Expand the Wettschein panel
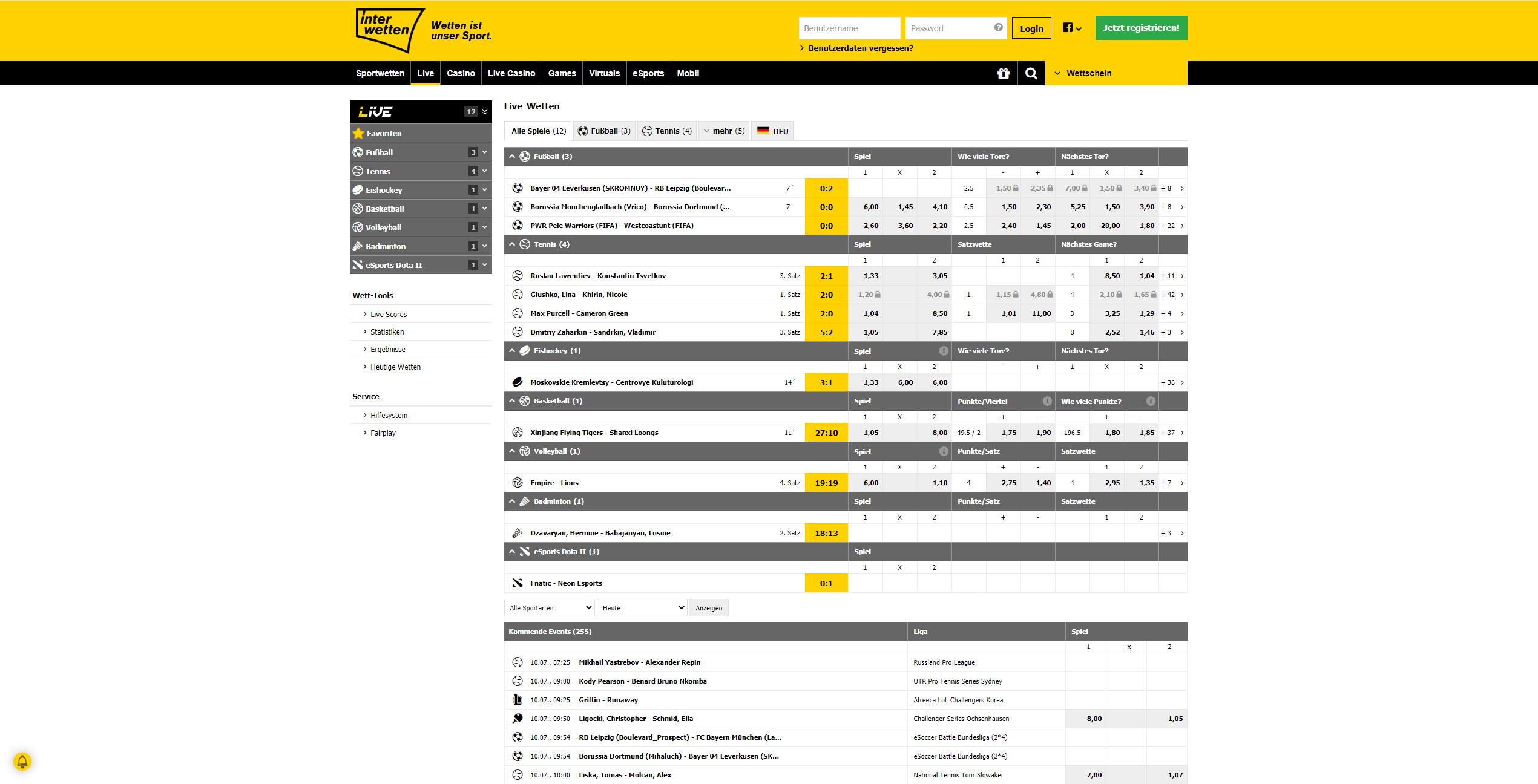Viewport: 1538px width, 784px height. 1116,73
